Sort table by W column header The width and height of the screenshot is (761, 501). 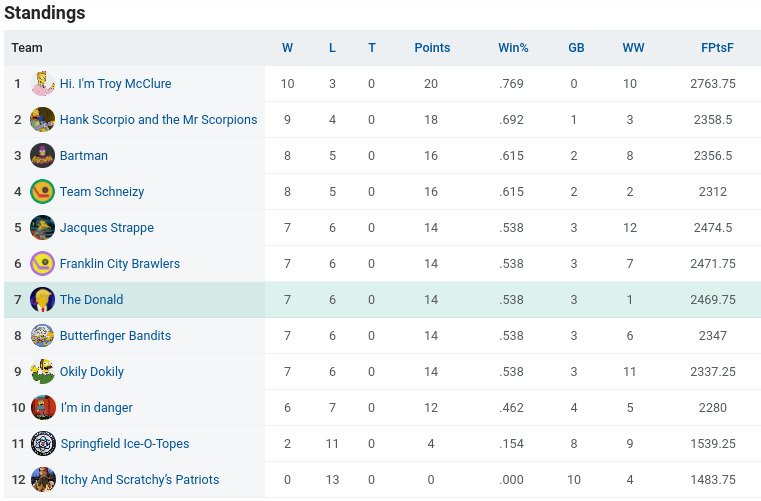tap(287, 48)
